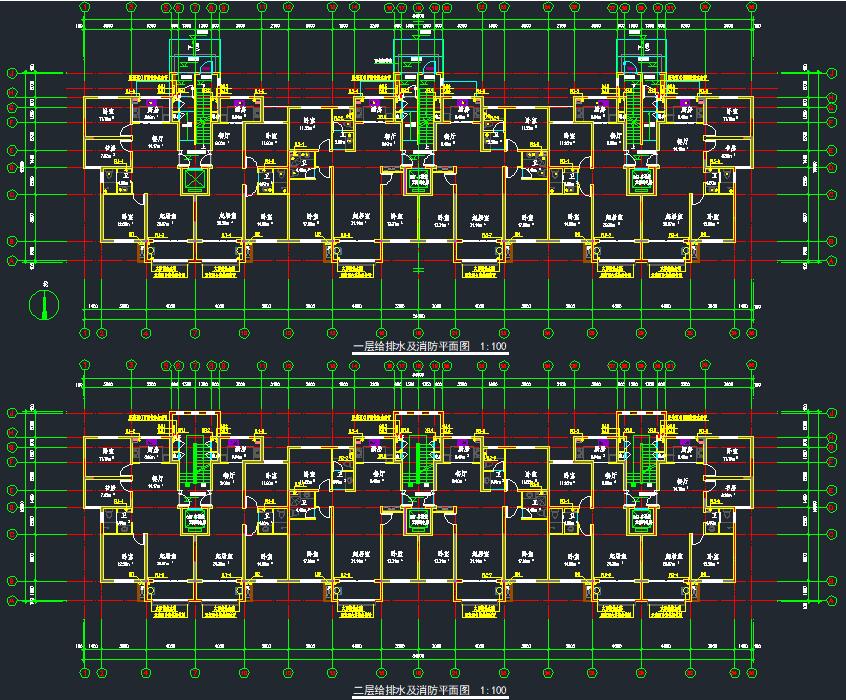Viewport: 846px width, 700px height.
Task: Click axis bubble J at the left of the first-floor plan
Action: click(11, 72)
